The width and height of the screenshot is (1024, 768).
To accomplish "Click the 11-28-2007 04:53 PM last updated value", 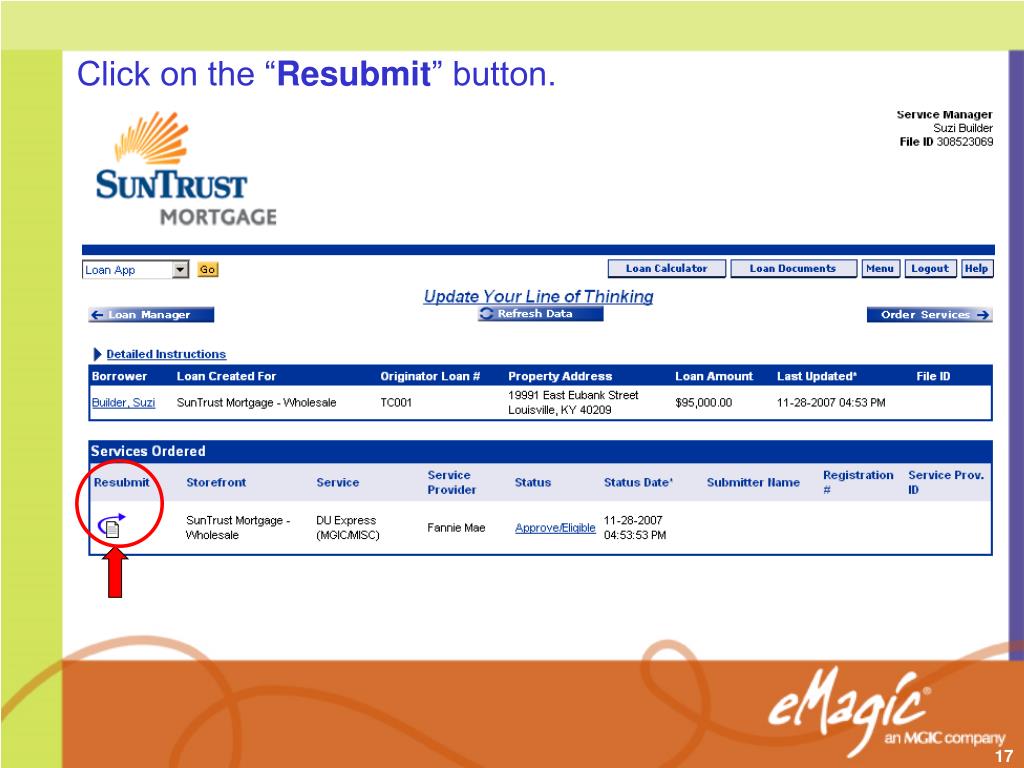I will [x=831, y=402].
